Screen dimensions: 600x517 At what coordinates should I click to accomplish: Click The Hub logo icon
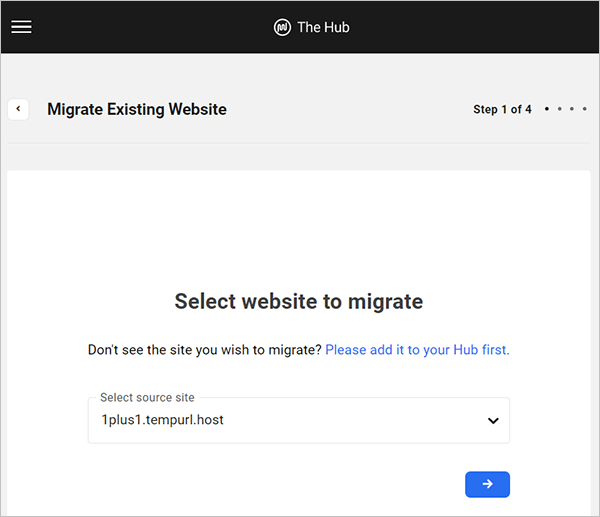[282, 27]
